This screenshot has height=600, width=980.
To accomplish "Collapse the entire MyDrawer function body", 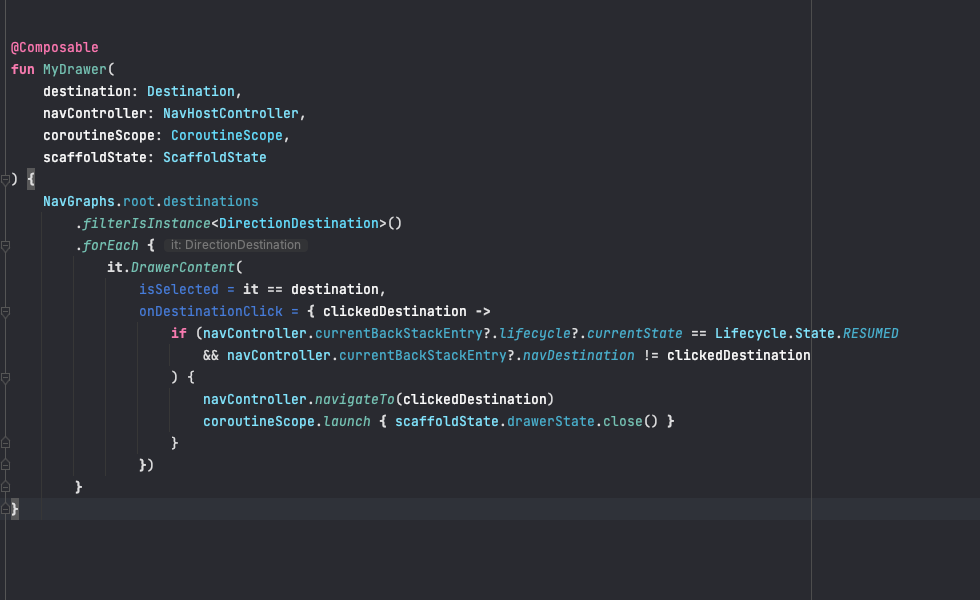I will tap(6, 179).
